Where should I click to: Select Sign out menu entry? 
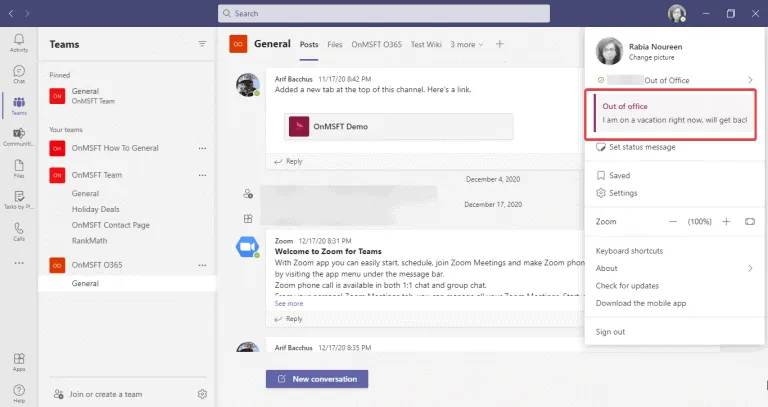(610, 332)
